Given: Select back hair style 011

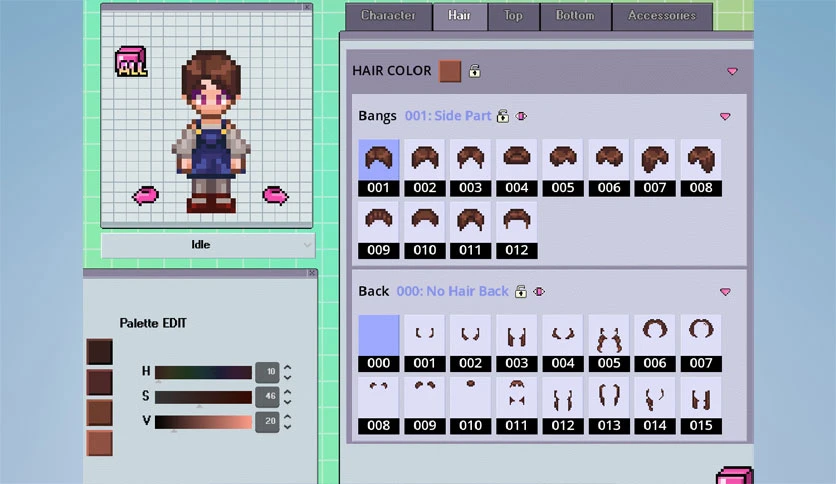Looking at the screenshot, I should [517, 406].
